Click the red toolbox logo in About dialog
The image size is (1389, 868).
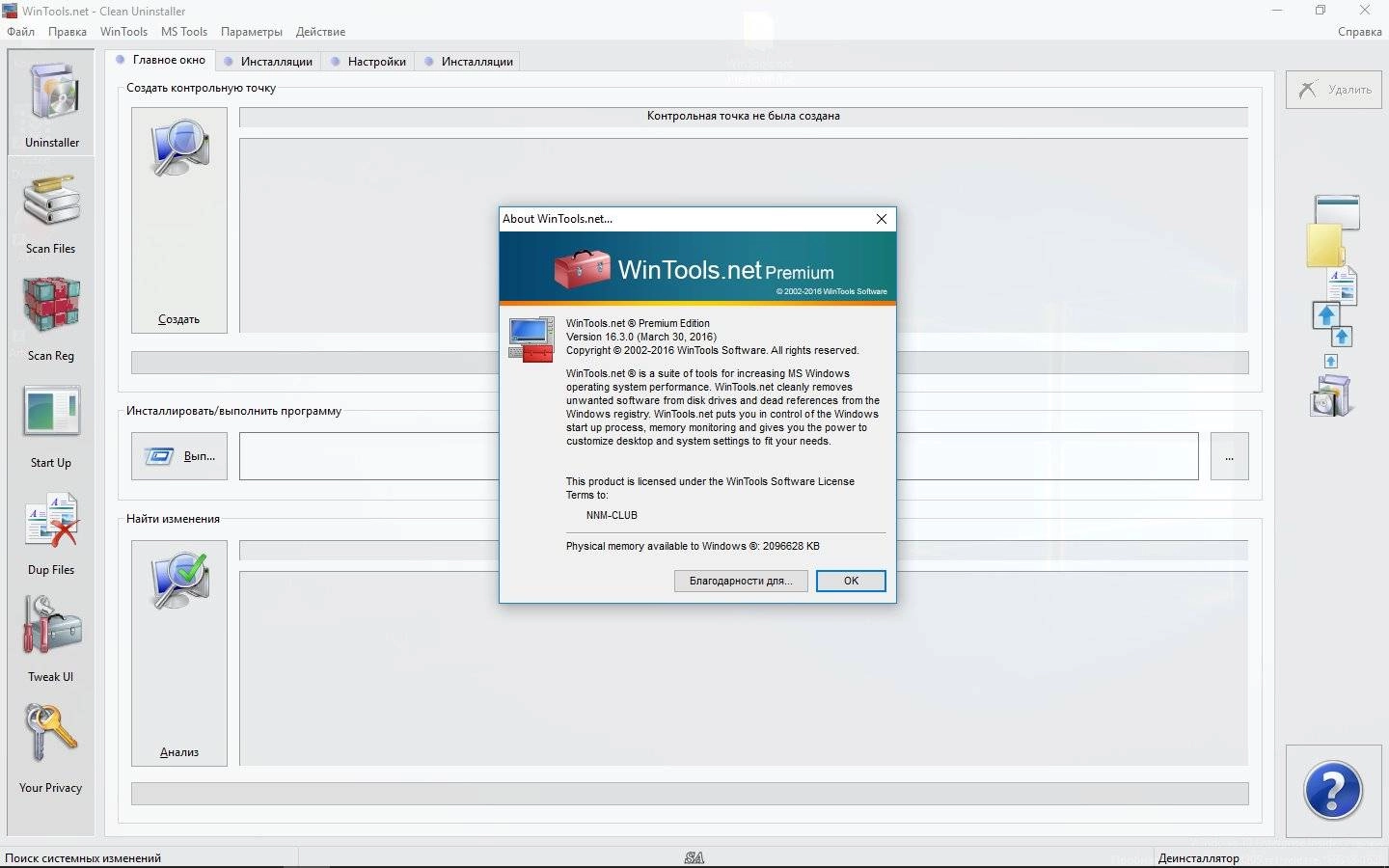point(582,269)
